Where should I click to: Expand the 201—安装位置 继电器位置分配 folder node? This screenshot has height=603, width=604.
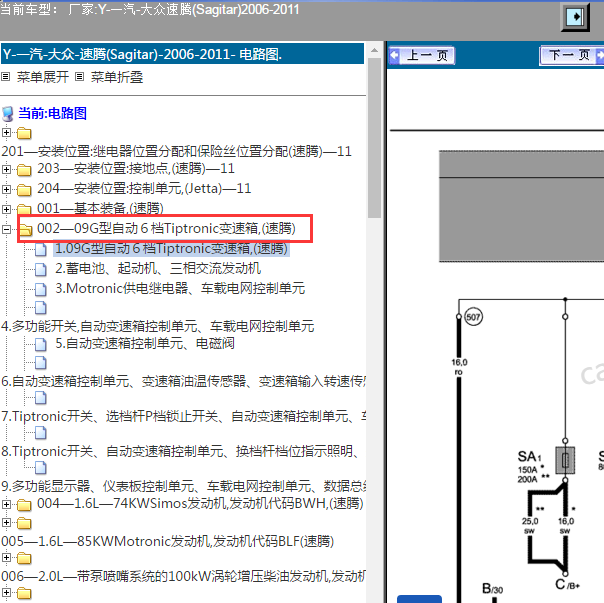(6, 133)
